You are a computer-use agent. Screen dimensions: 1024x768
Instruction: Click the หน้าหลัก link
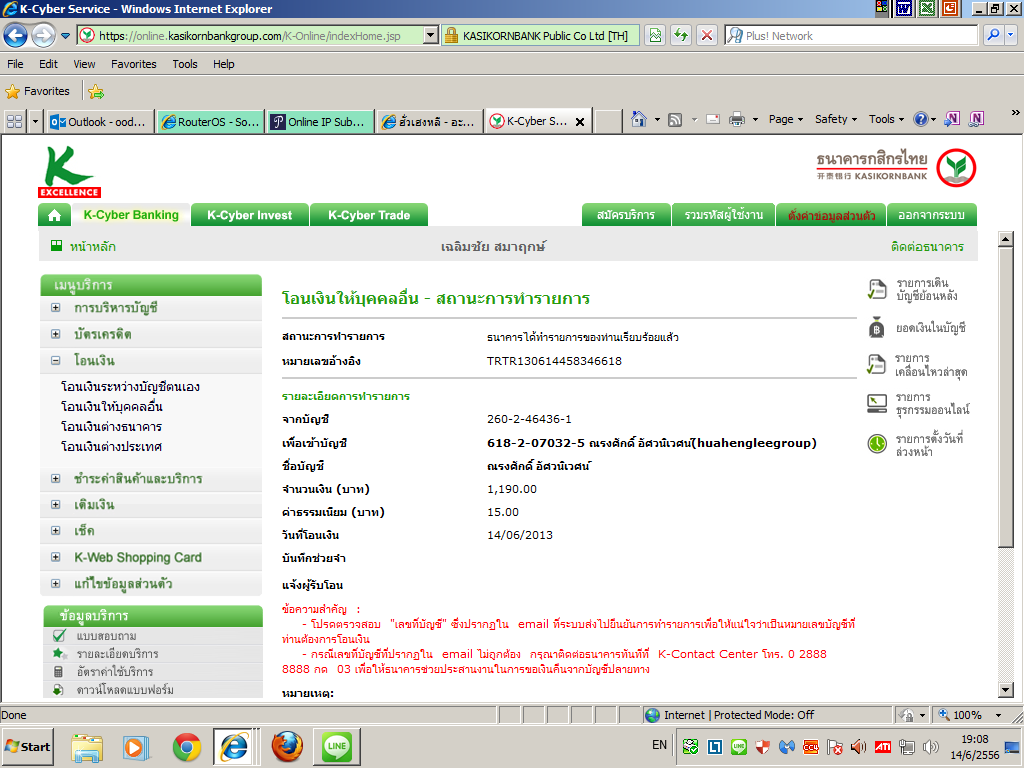(x=92, y=247)
